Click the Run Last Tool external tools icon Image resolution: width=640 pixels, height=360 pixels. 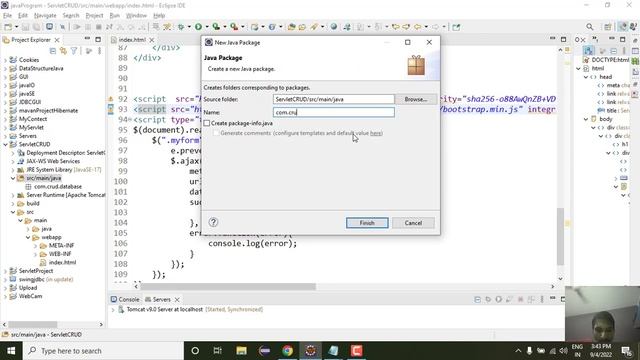234,27
